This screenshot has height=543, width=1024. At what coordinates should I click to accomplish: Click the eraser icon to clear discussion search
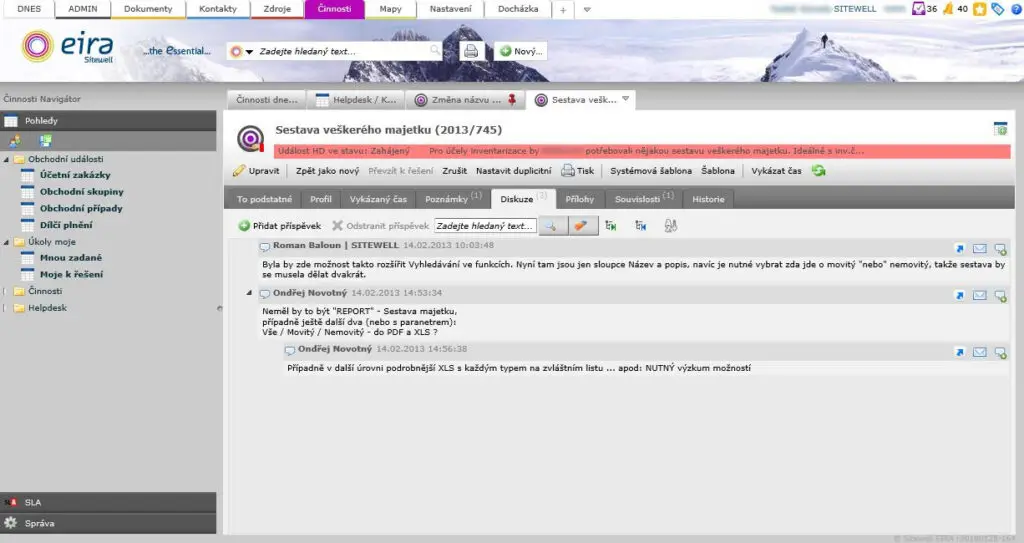pos(582,226)
